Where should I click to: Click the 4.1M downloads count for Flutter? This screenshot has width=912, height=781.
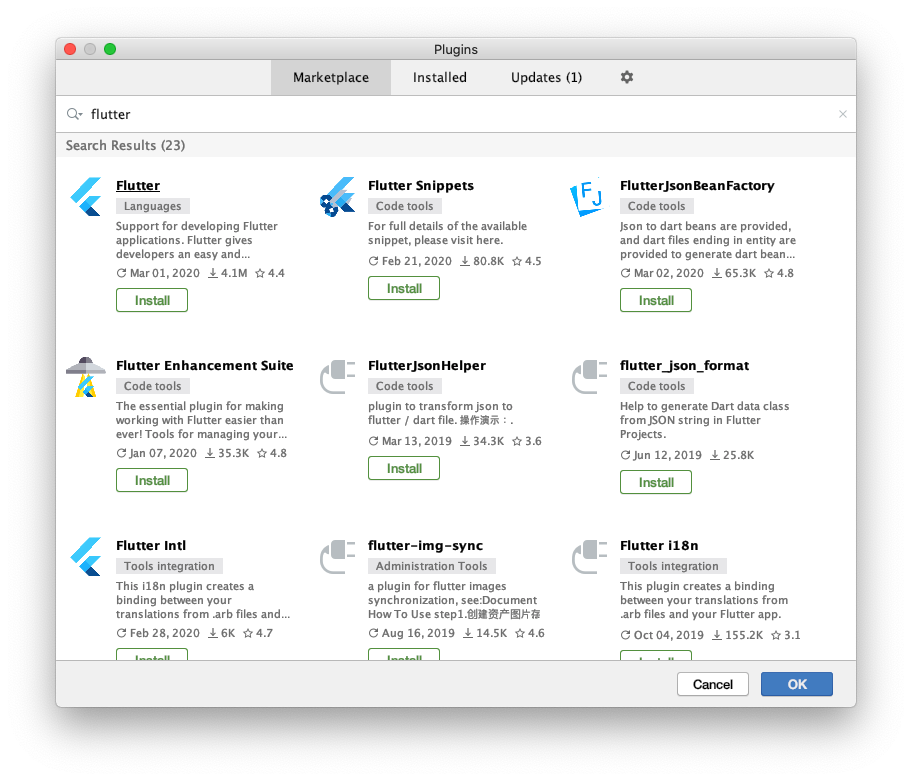click(x=229, y=273)
